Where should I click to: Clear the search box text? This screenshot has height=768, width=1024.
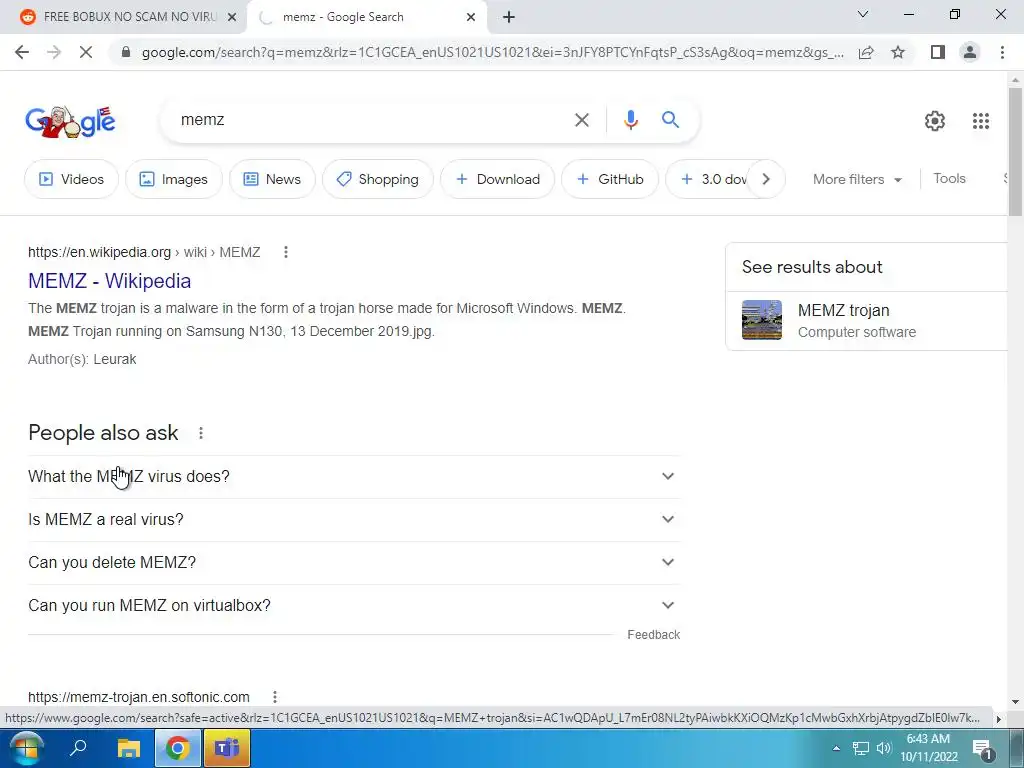[x=581, y=120]
